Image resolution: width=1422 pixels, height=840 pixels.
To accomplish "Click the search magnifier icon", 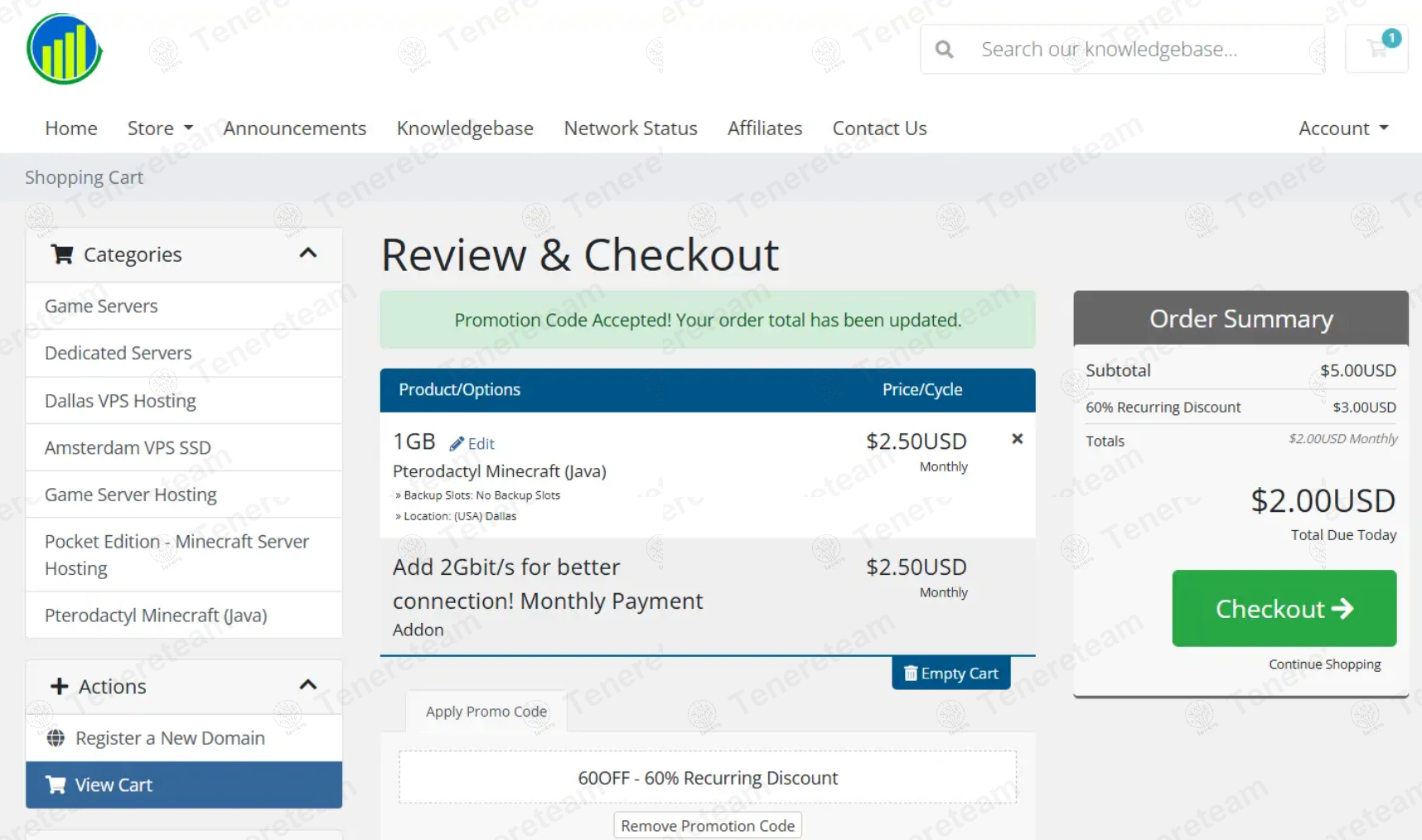I will coord(944,50).
